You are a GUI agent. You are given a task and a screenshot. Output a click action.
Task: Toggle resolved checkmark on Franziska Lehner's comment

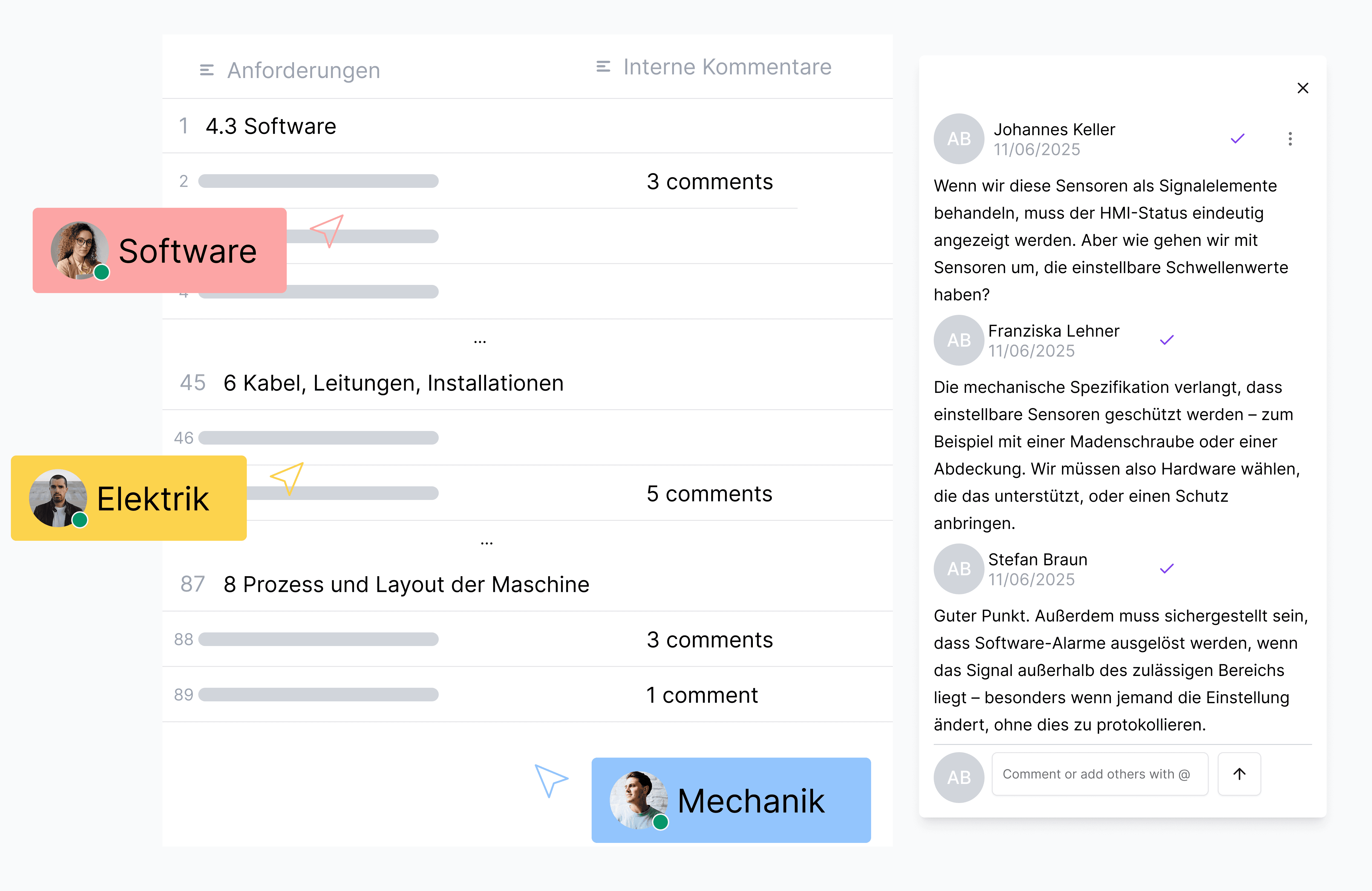tap(1166, 340)
